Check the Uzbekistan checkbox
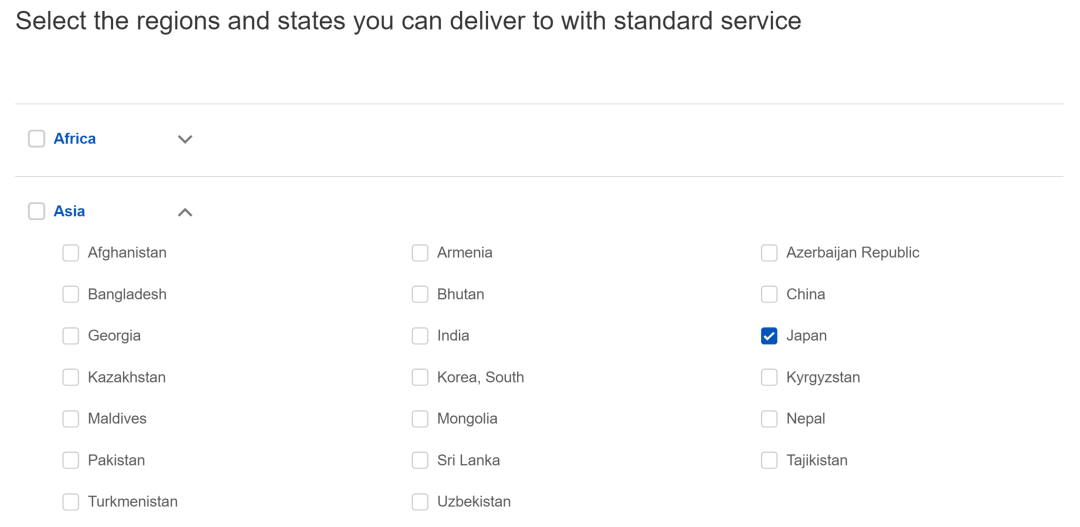Screen dimensions: 1080x527 (x=420, y=502)
